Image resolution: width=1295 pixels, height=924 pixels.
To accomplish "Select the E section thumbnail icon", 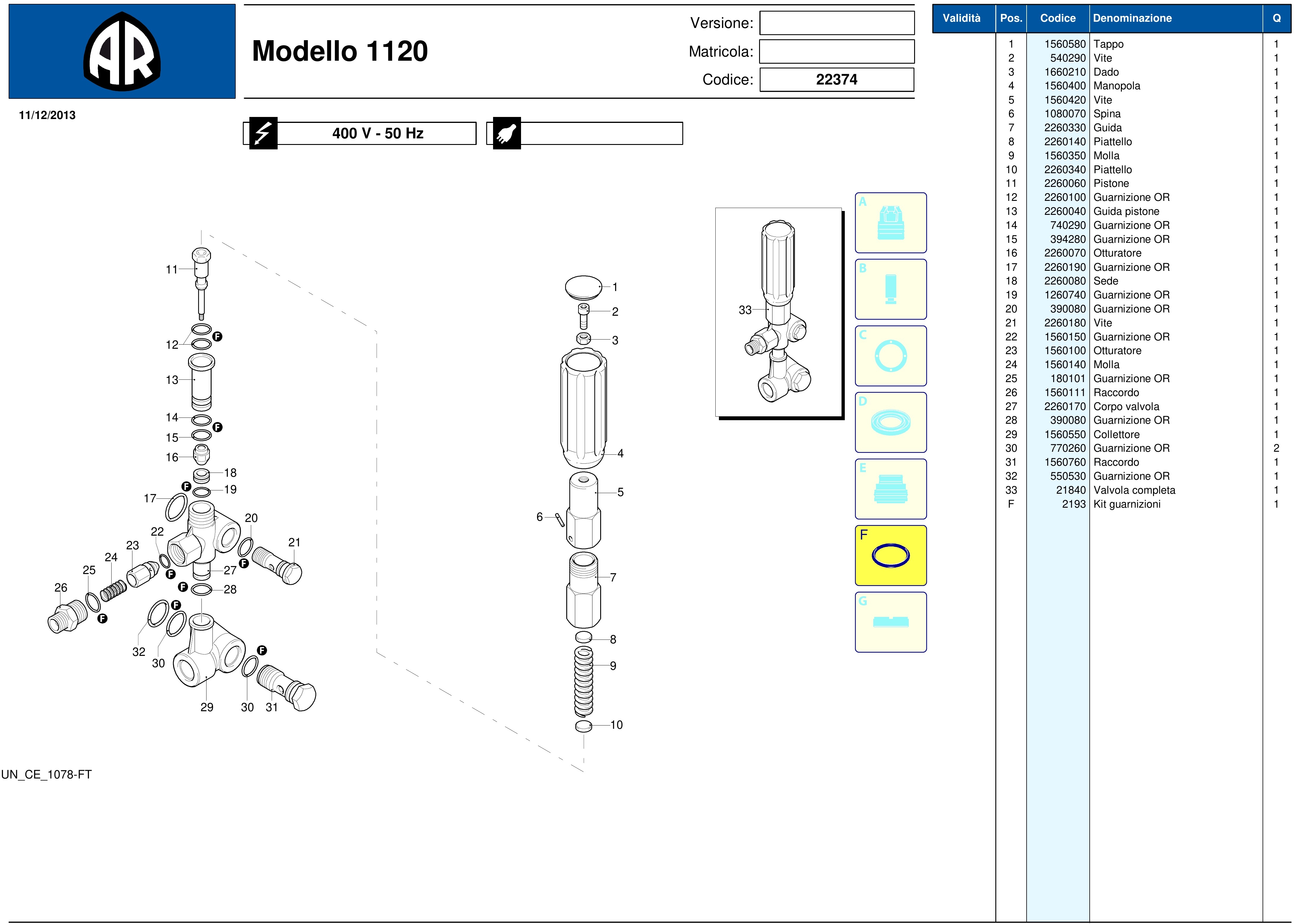I will [890, 489].
